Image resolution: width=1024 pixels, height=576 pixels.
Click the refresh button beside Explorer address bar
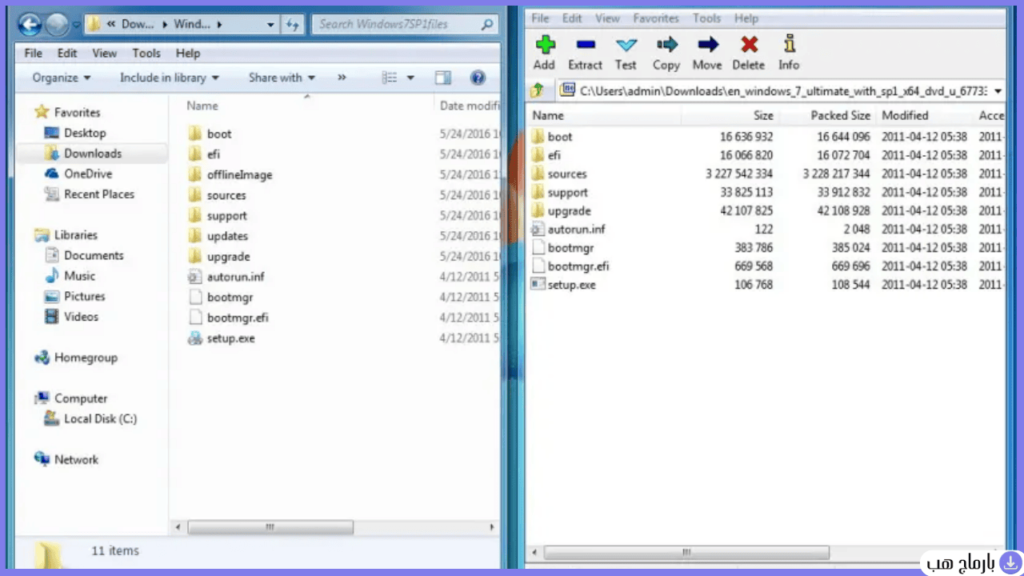(293, 25)
